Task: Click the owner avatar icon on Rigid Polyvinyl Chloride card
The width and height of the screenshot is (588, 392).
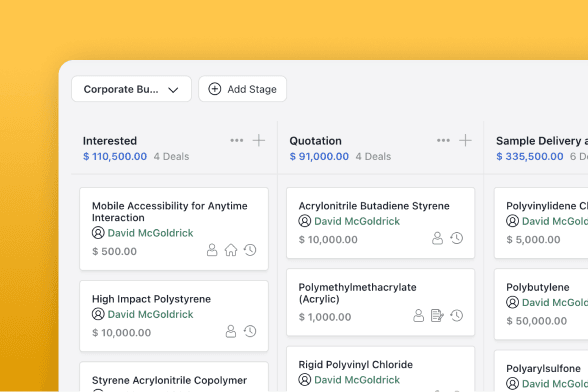Action: point(305,380)
